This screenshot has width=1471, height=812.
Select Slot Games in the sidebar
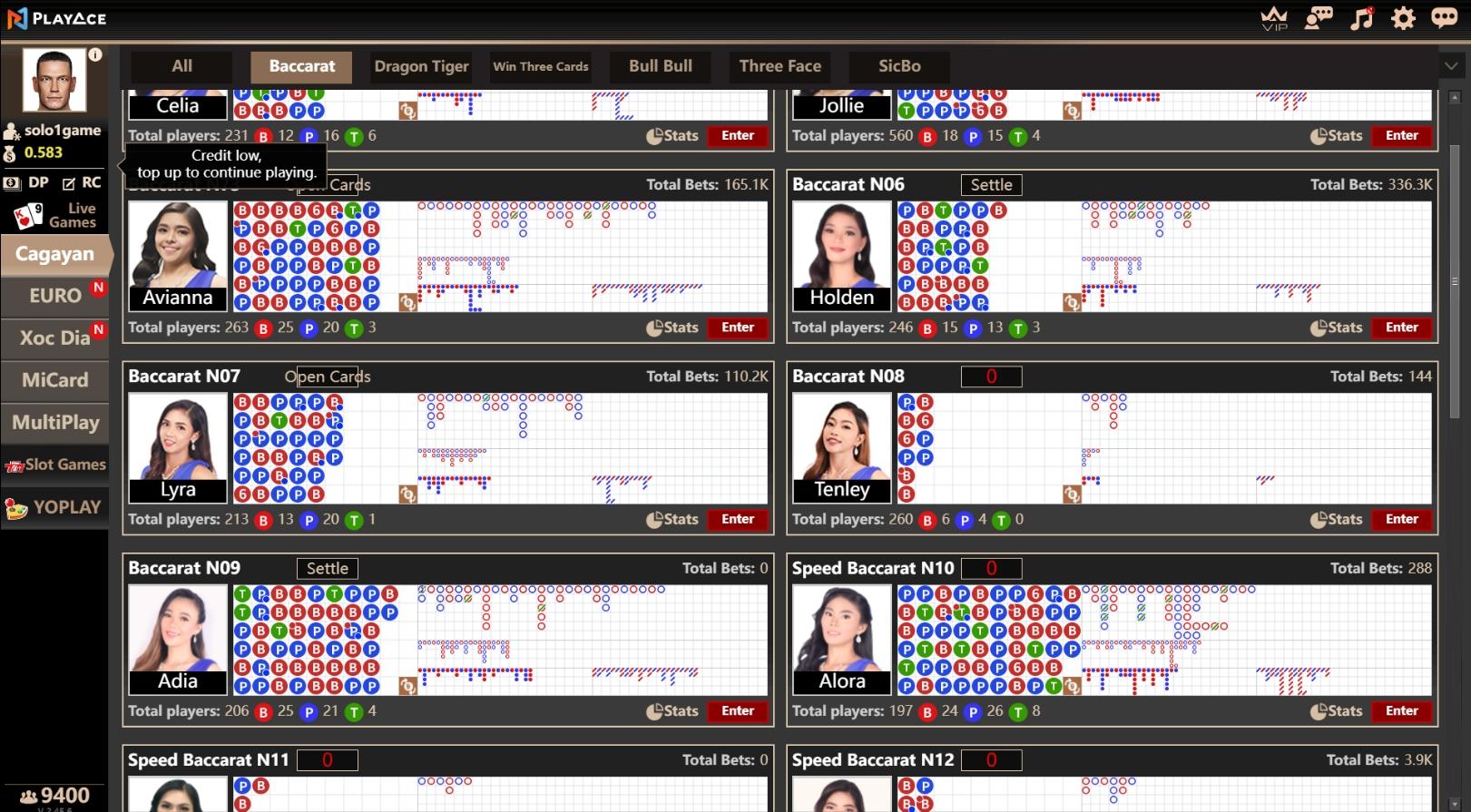(55, 465)
